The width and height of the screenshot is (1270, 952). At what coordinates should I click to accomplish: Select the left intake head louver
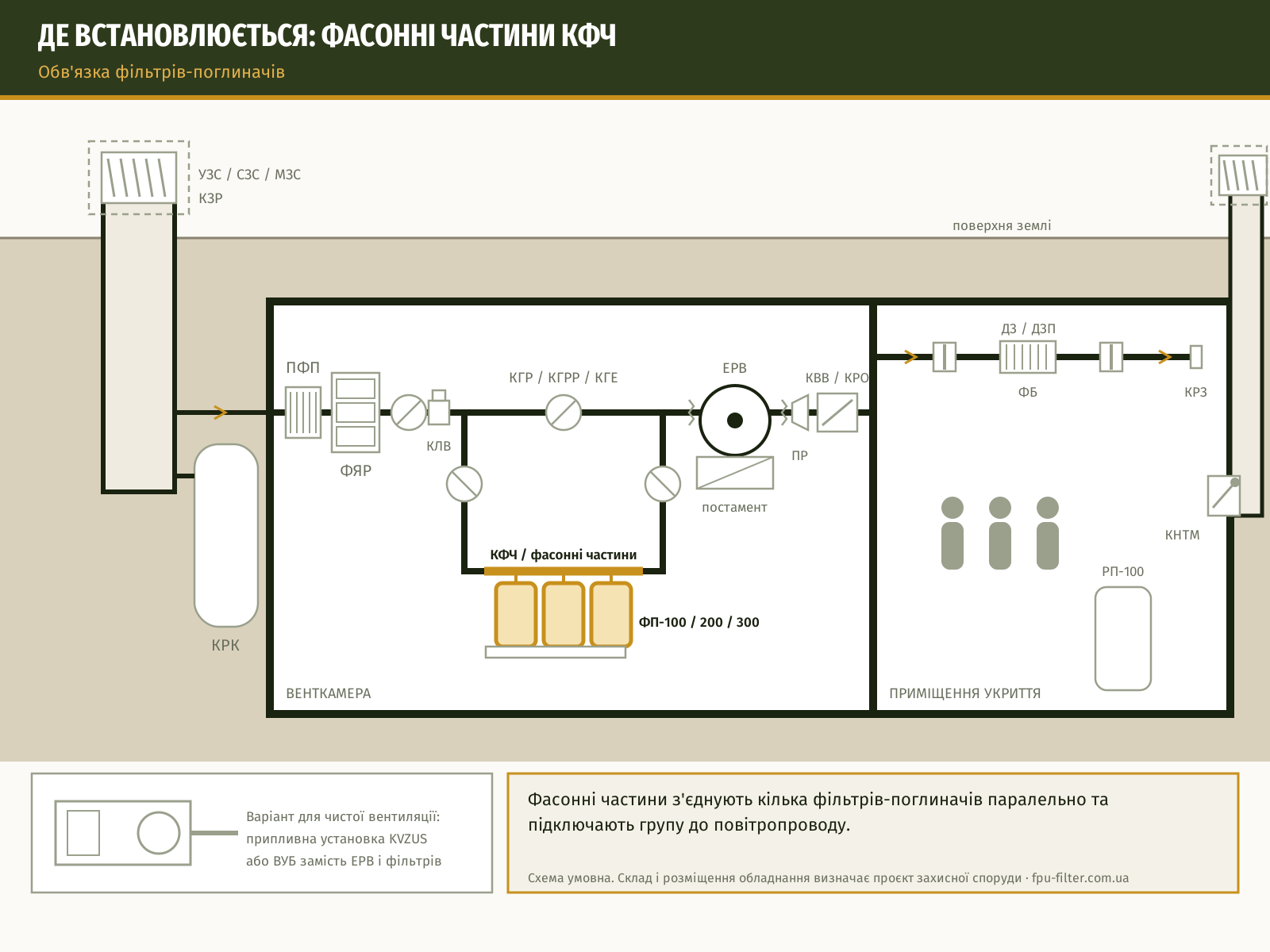pos(139,178)
